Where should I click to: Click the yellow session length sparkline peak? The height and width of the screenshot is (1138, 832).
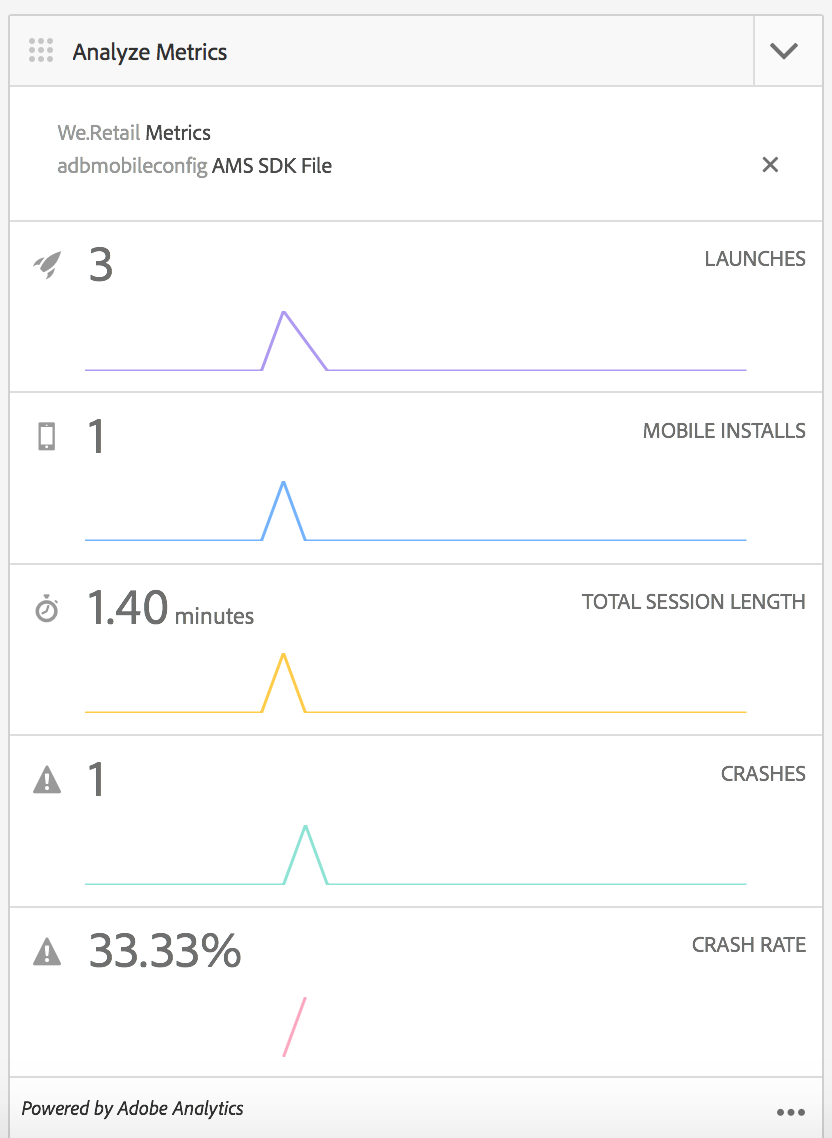[x=284, y=657]
